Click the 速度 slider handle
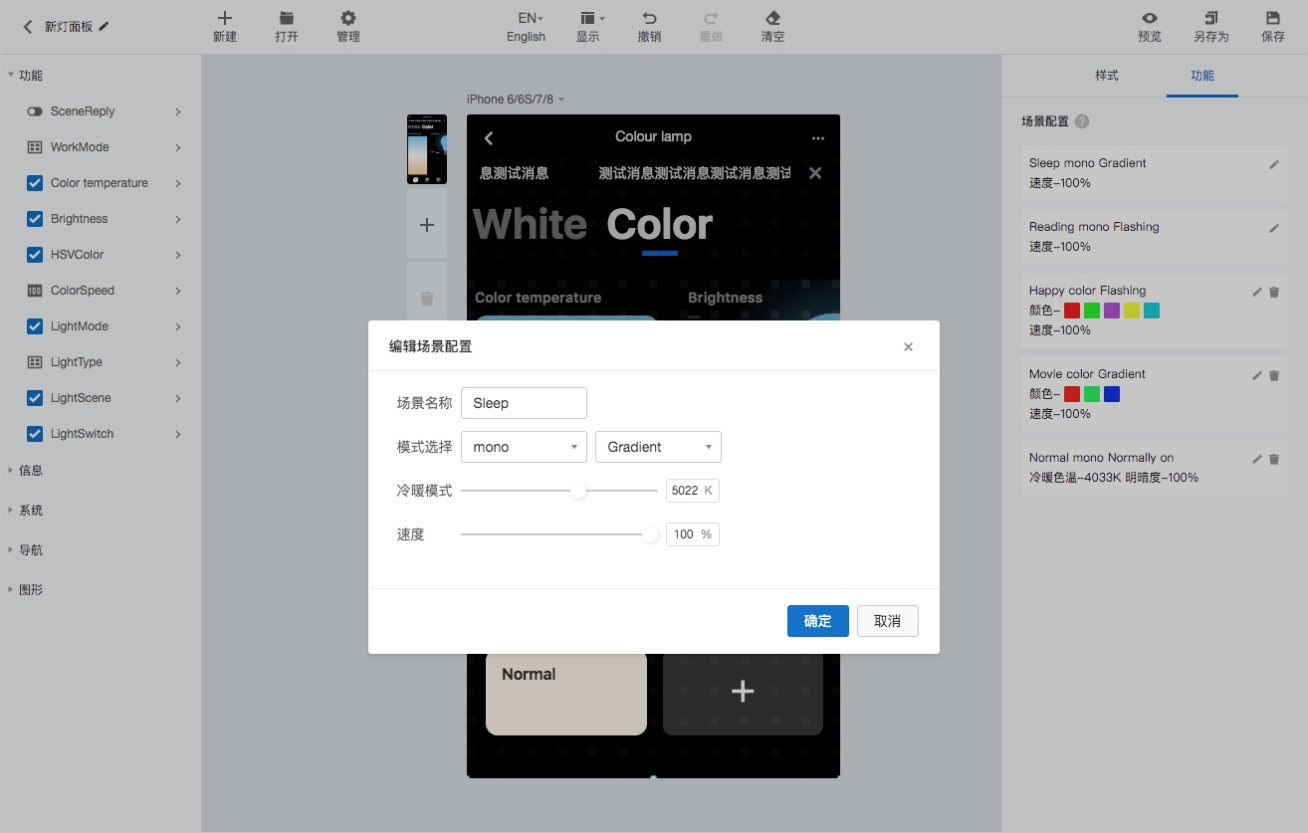Screen dimensions: 1308x833 (651, 535)
